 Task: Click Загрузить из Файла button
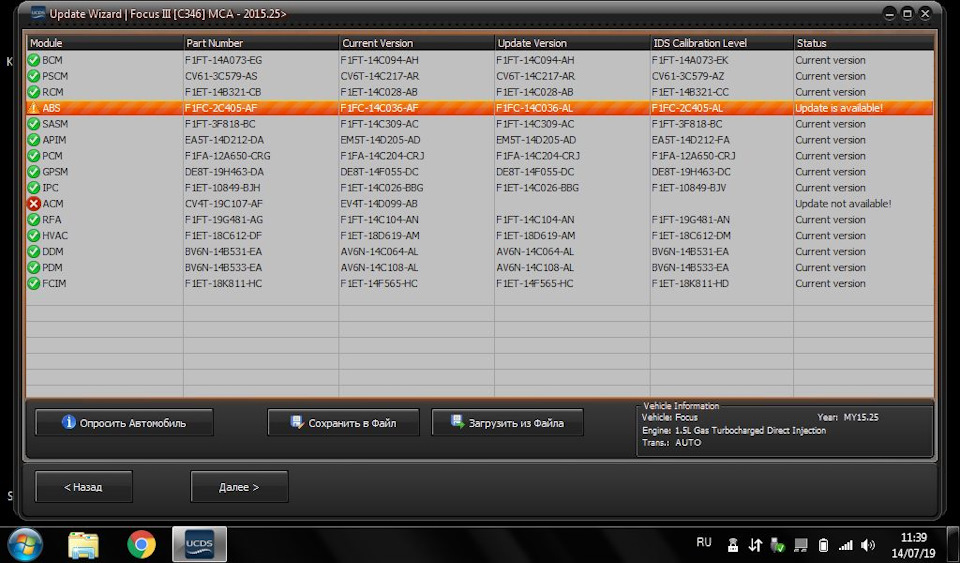click(x=508, y=423)
